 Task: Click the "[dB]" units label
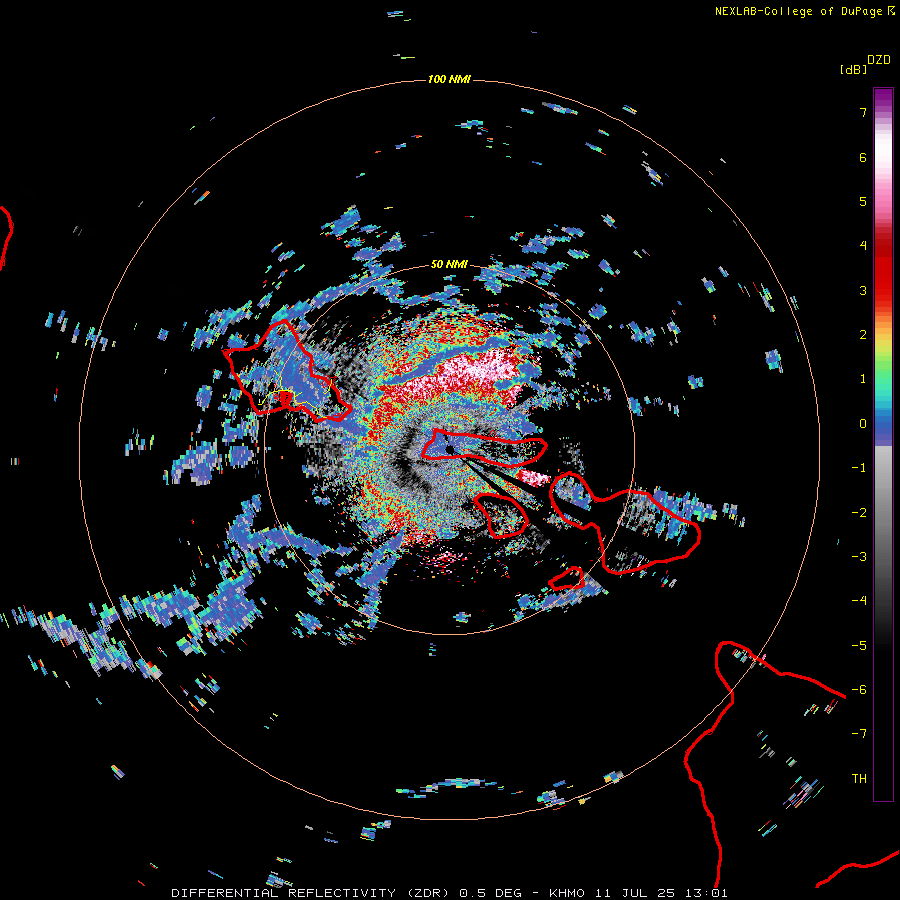tap(853, 70)
